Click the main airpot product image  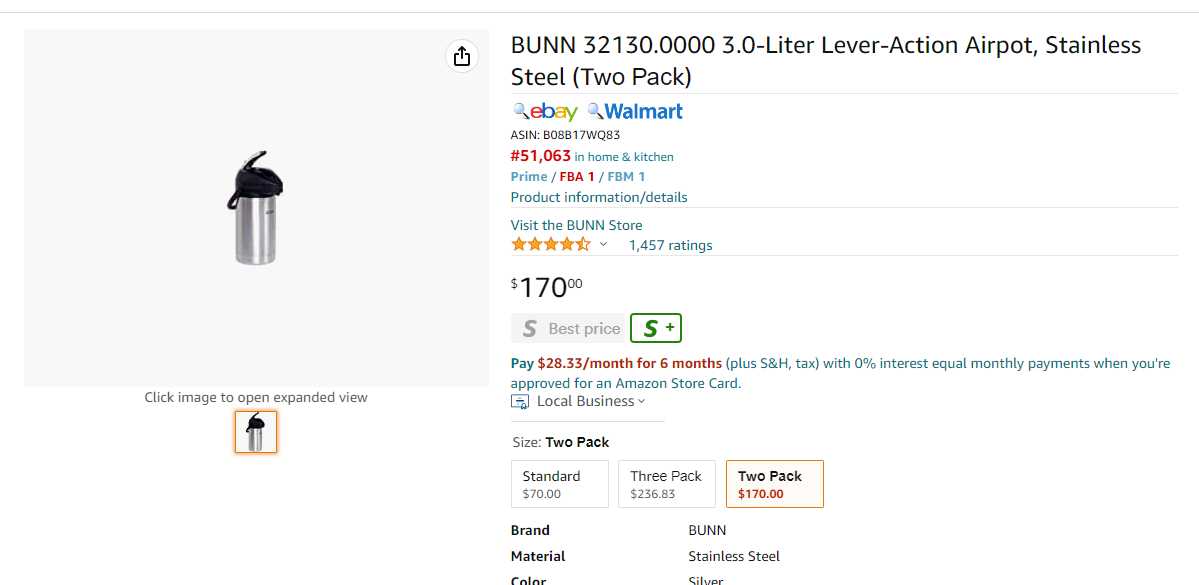[x=256, y=207]
